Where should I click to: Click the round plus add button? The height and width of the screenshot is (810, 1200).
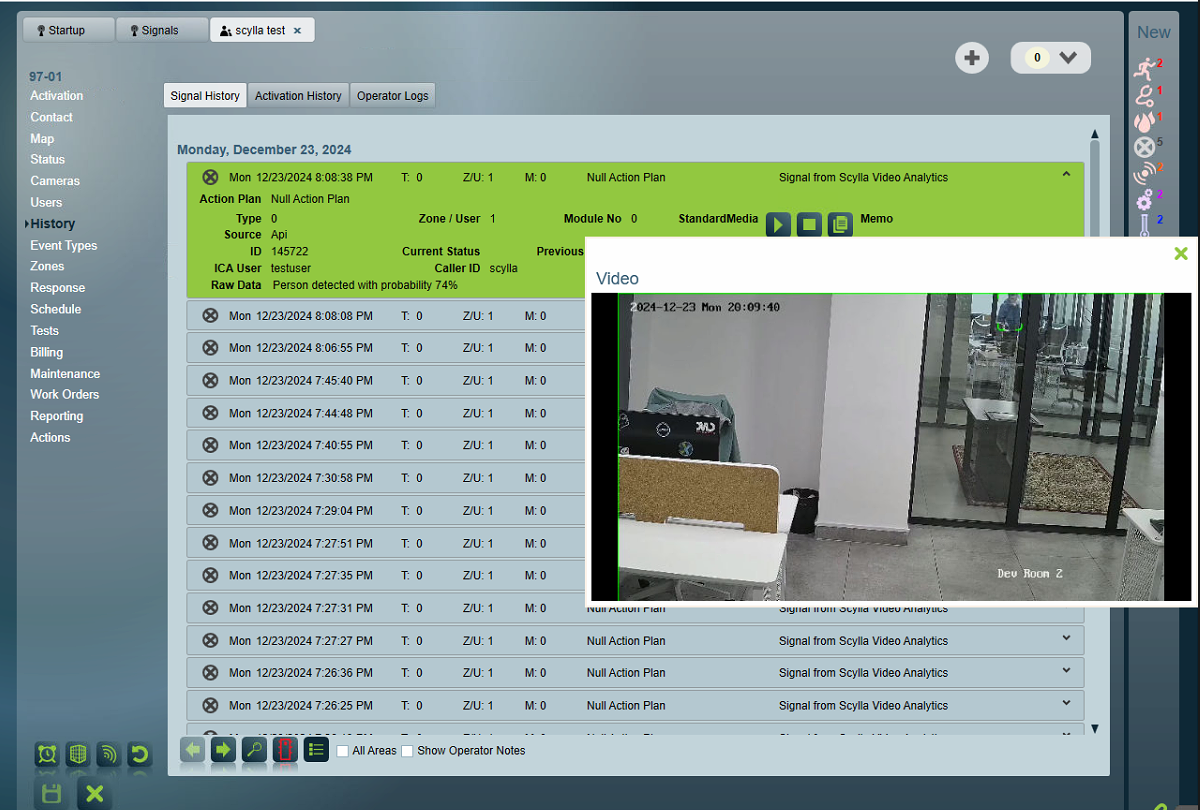(971, 58)
